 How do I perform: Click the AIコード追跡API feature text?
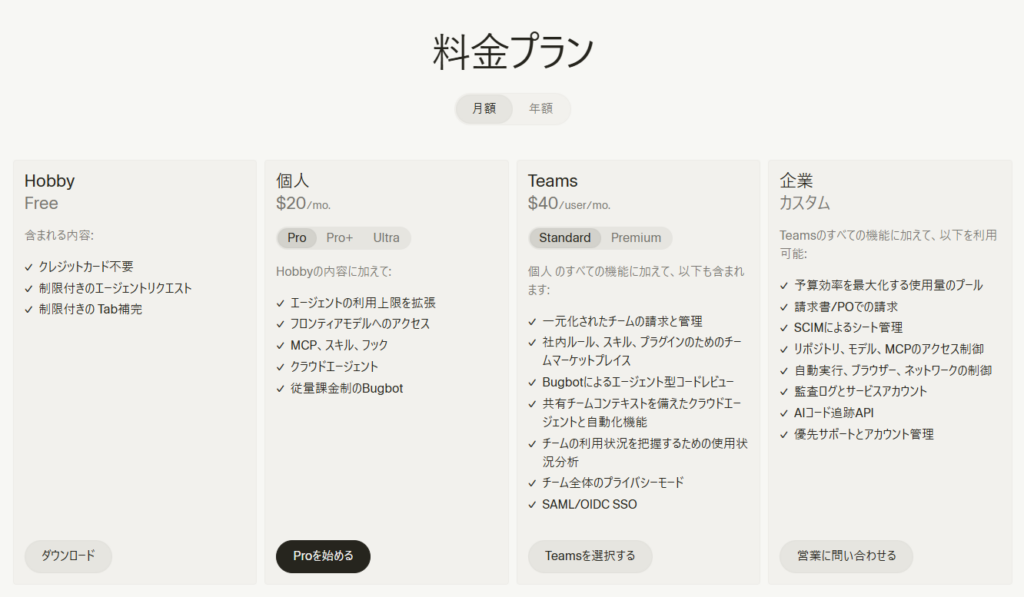833,413
